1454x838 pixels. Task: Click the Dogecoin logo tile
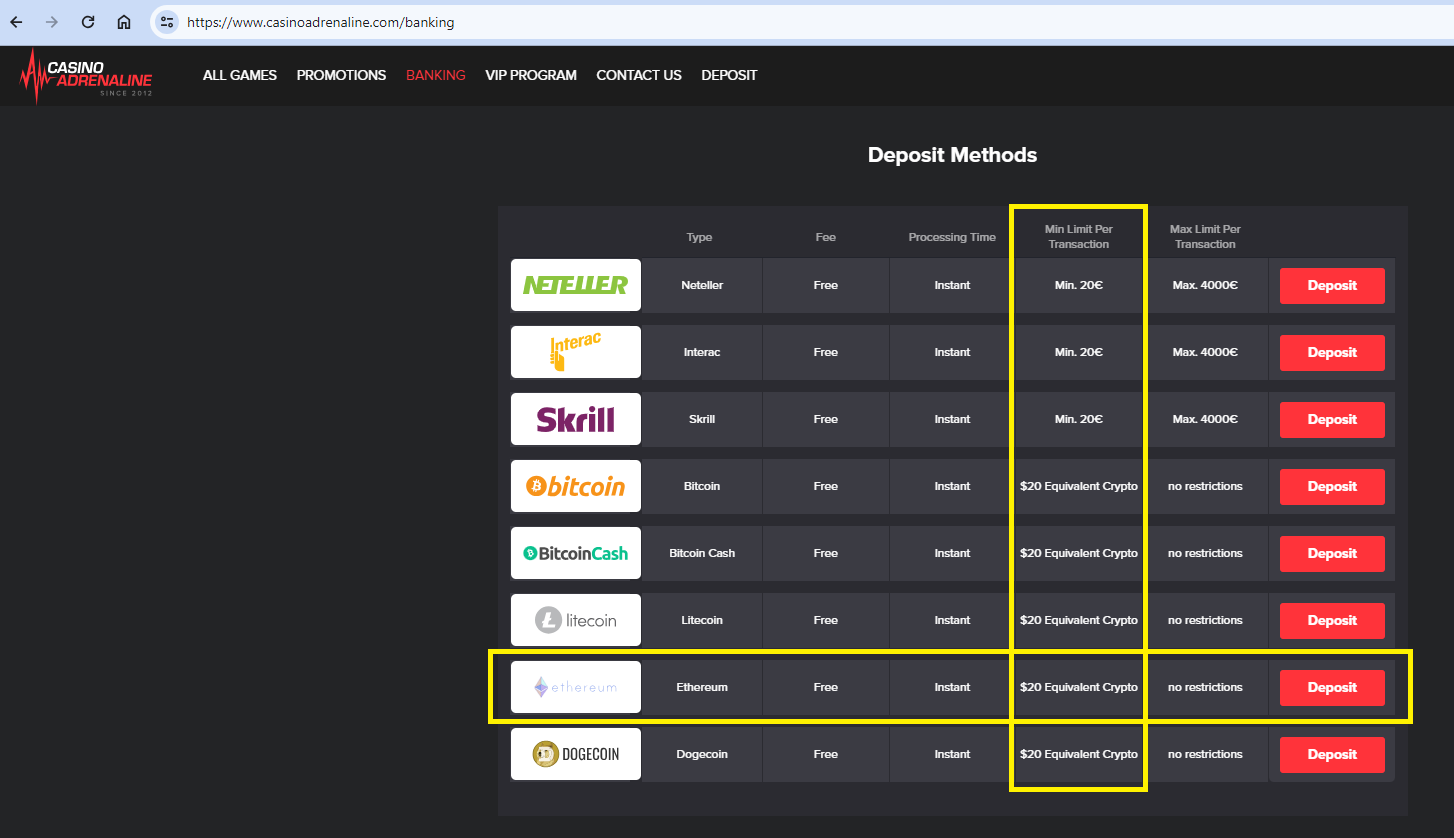click(x=575, y=754)
